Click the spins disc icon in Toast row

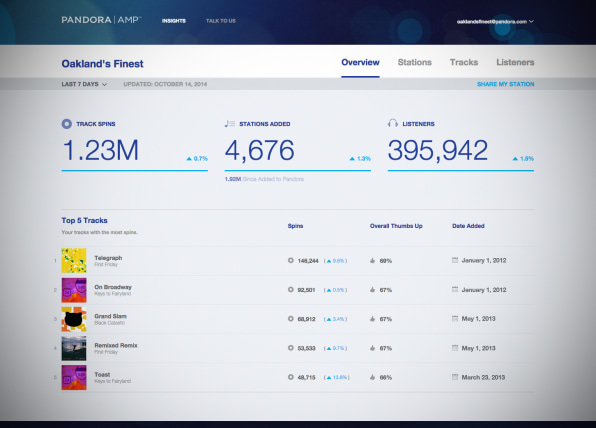click(291, 377)
